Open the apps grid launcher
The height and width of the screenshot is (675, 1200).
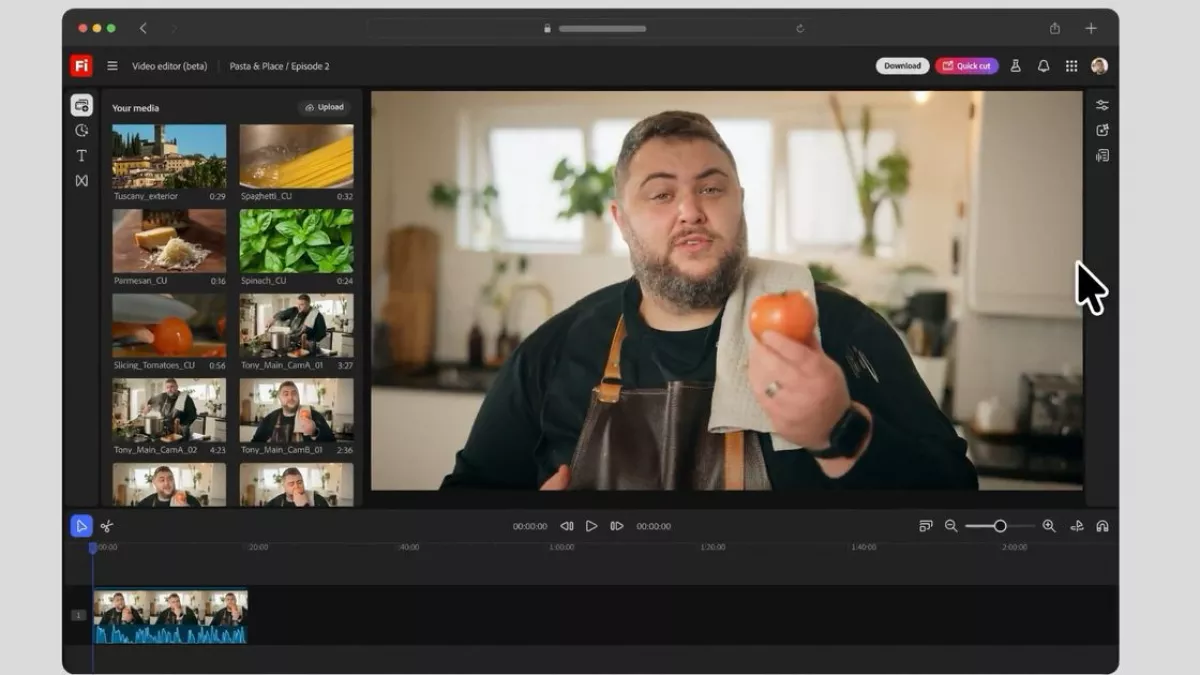[x=1071, y=66]
